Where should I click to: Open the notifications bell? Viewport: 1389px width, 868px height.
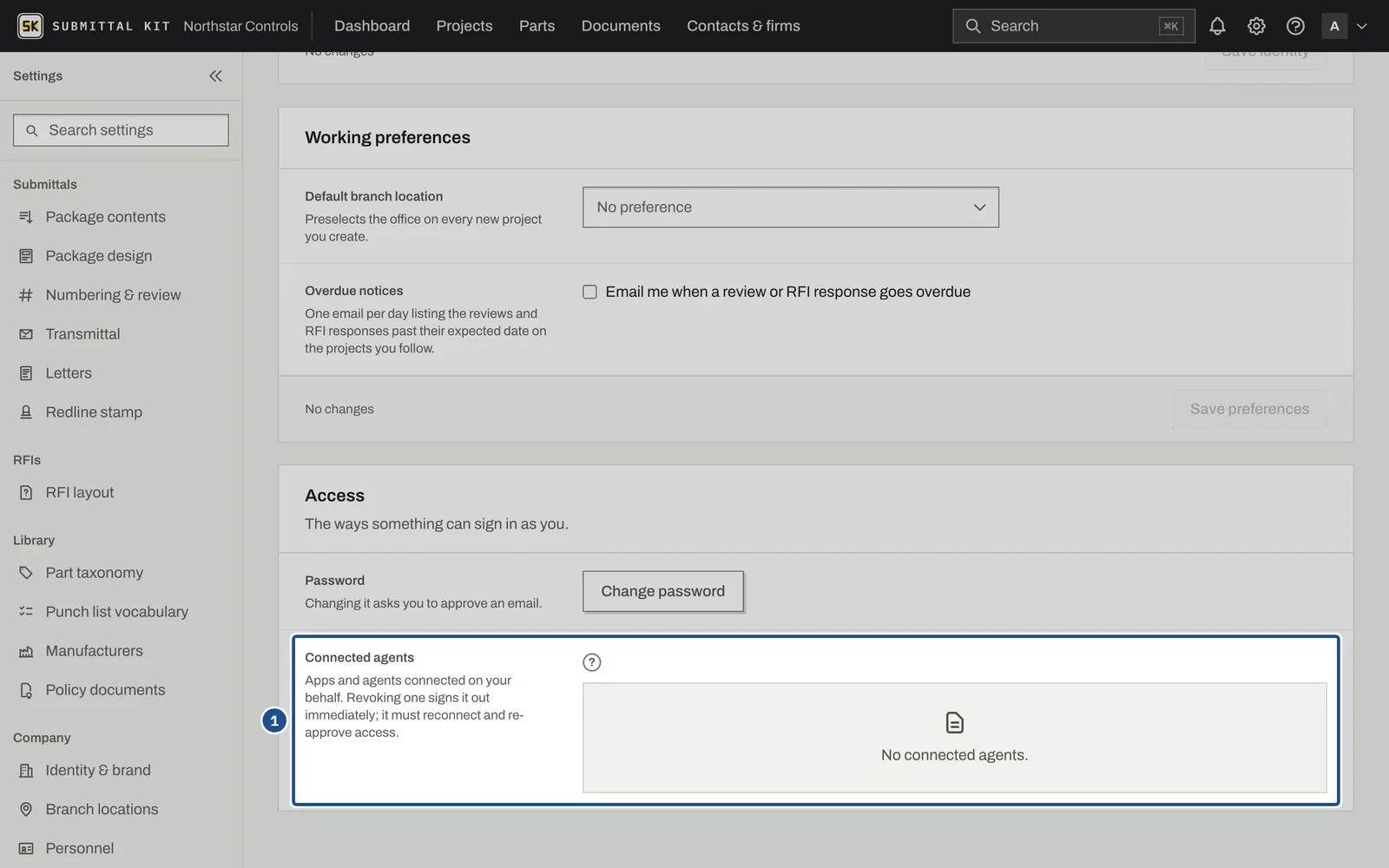[x=1217, y=26]
